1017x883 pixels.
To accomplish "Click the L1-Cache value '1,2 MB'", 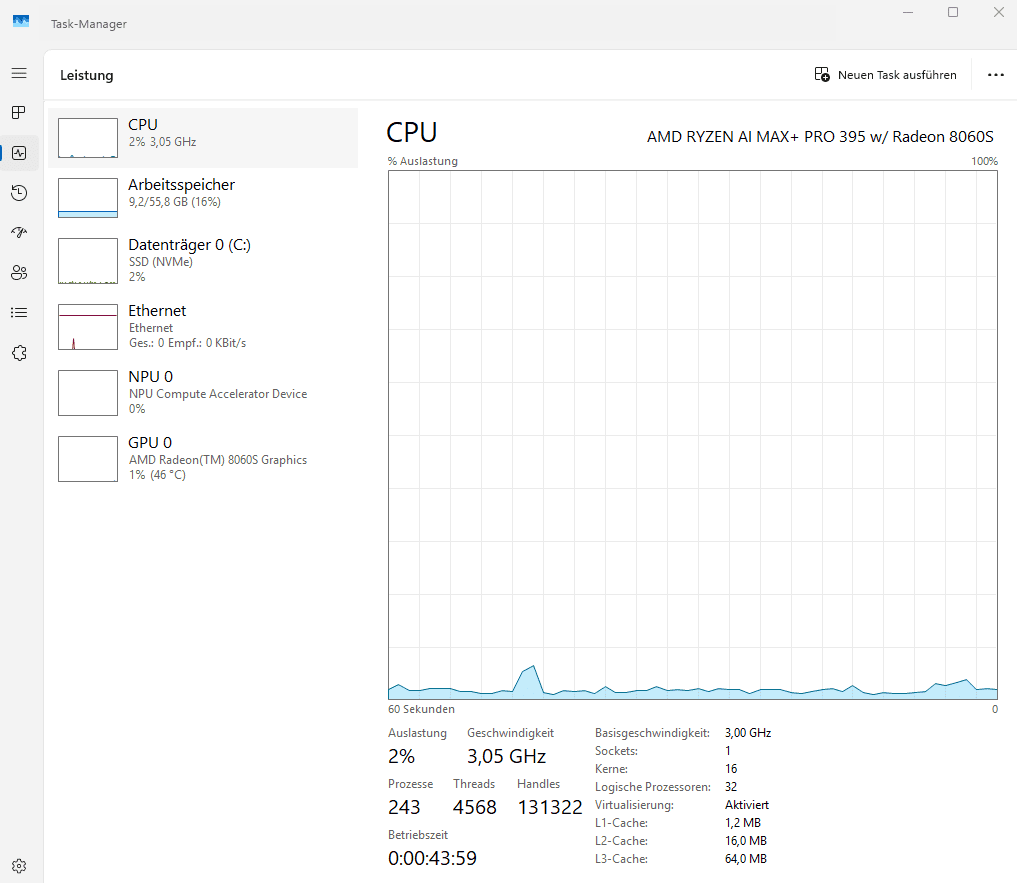I will (x=743, y=823).
